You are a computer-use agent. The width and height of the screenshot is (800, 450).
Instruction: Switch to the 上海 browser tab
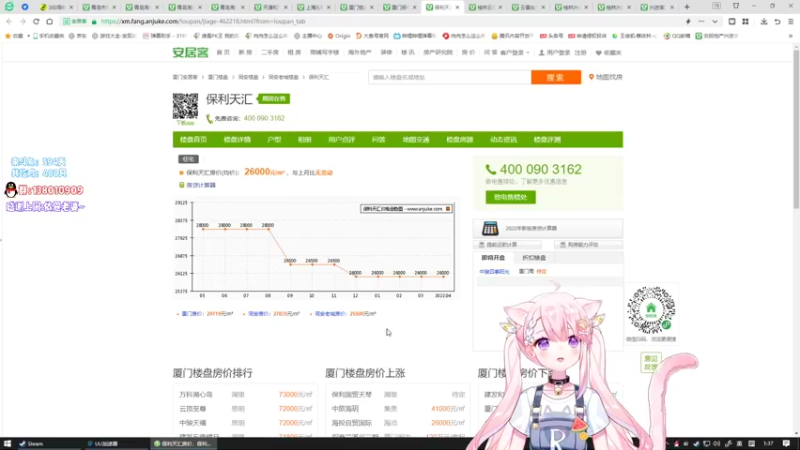tap(312, 7)
